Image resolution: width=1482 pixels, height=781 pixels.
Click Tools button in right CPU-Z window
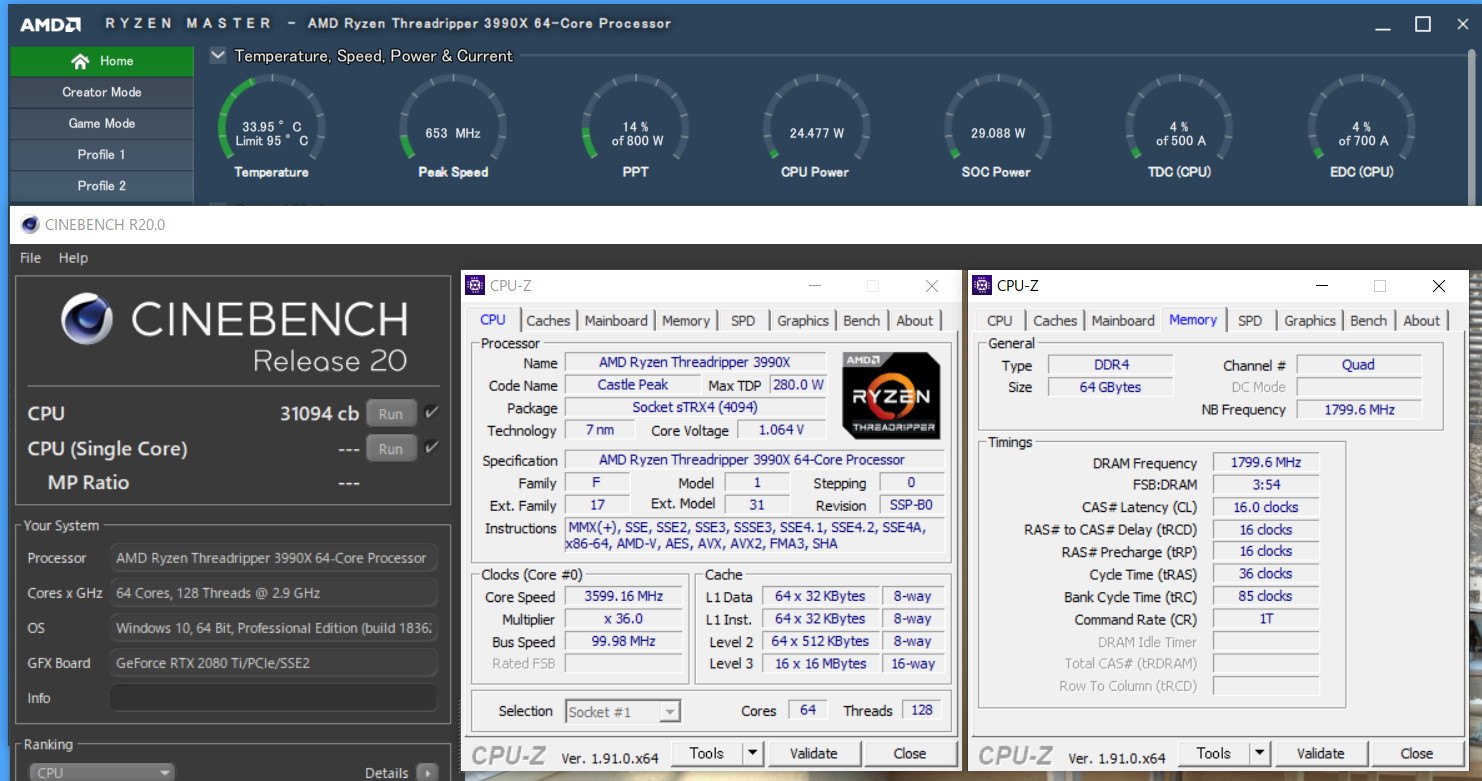(x=1213, y=754)
